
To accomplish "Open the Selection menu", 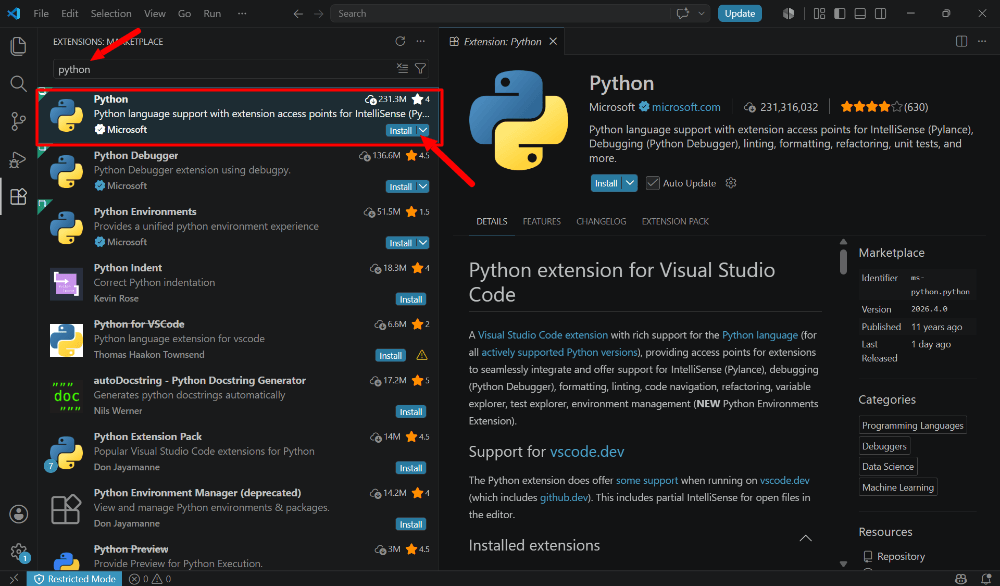I will click(111, 13).
